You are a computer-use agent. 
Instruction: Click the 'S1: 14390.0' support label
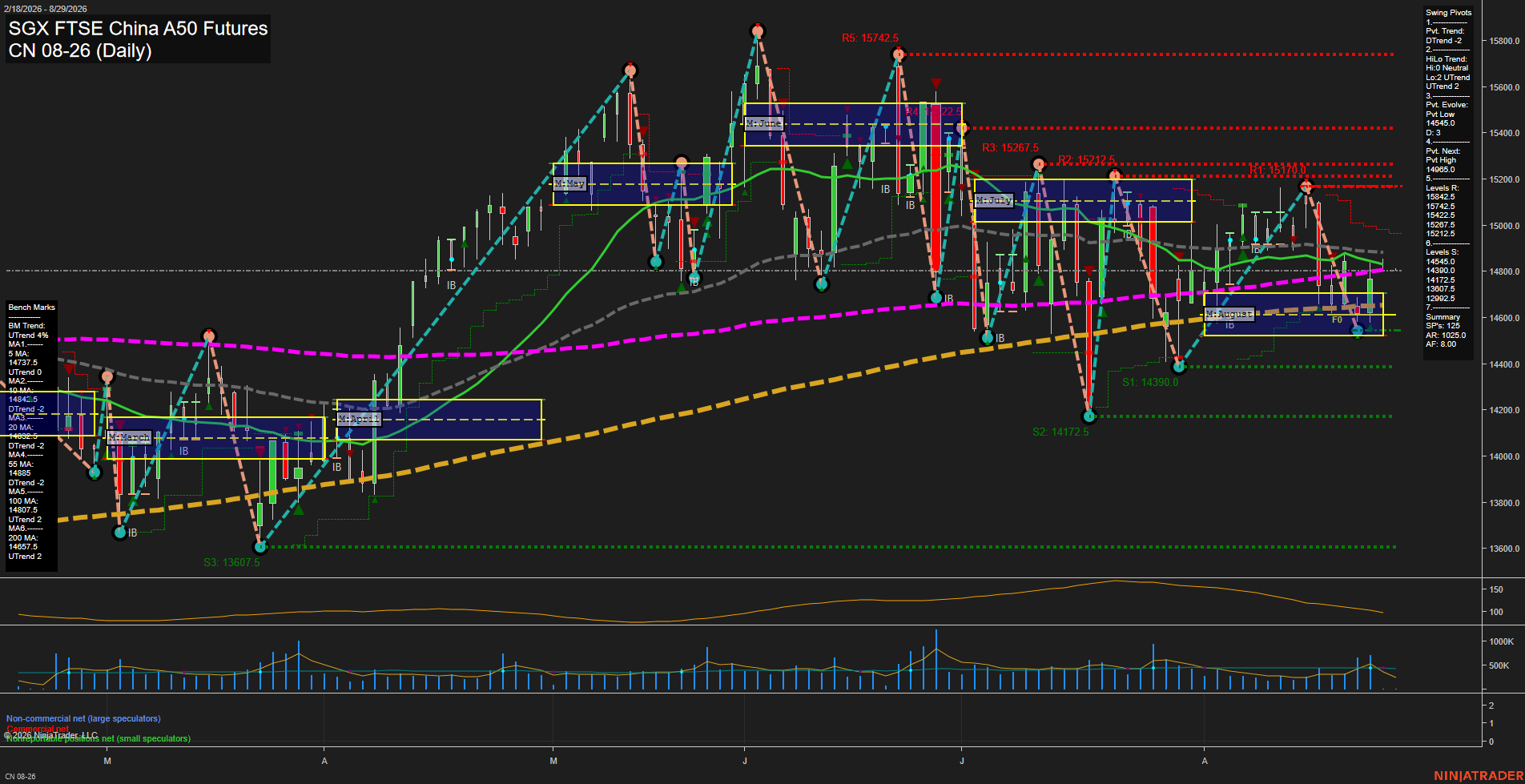tap(1150, 382)
